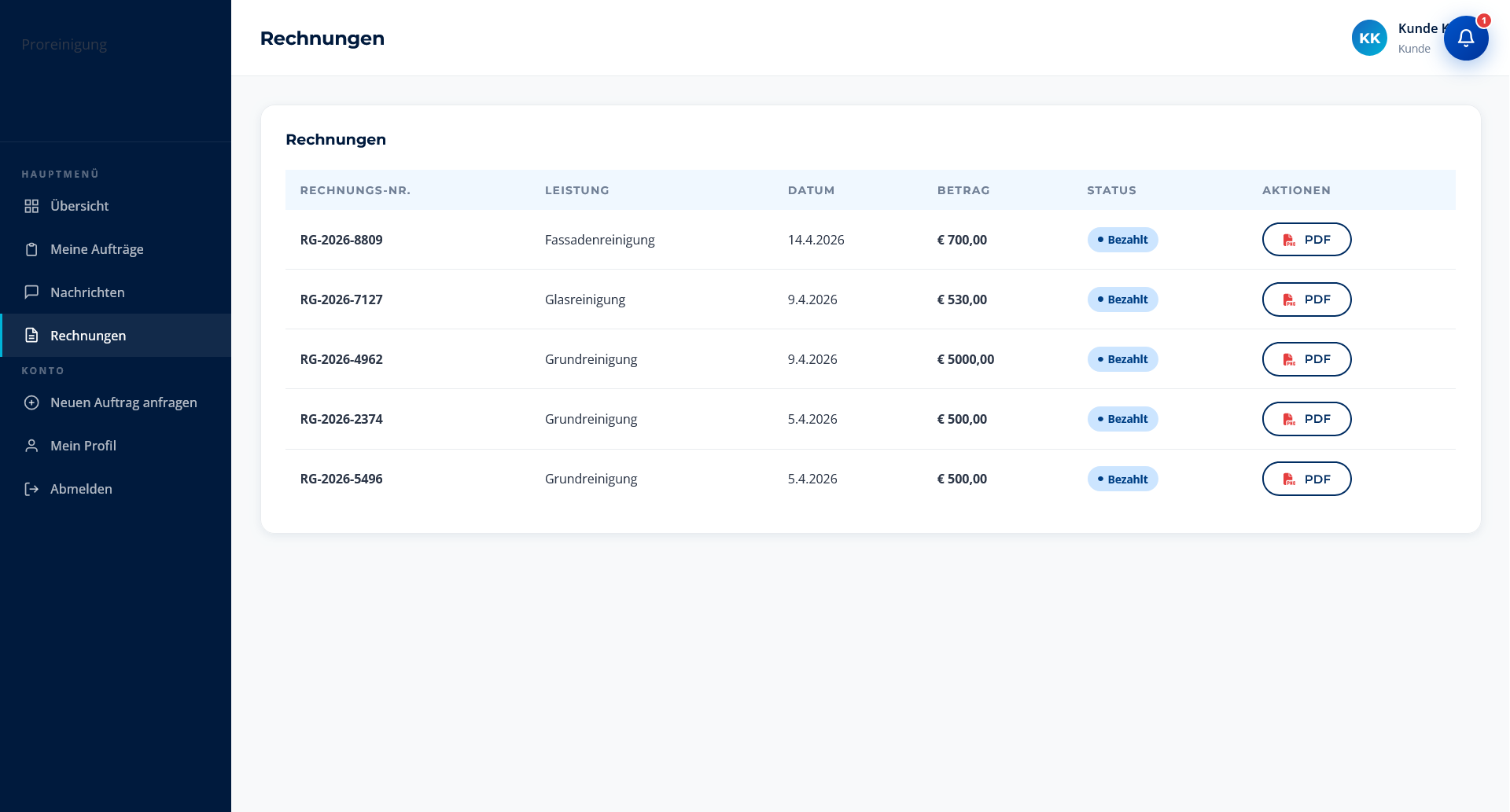The height and width of the screenshot is (812, 1510).
Task: Open Mein Profil person icon
Action: coord(31,446)
